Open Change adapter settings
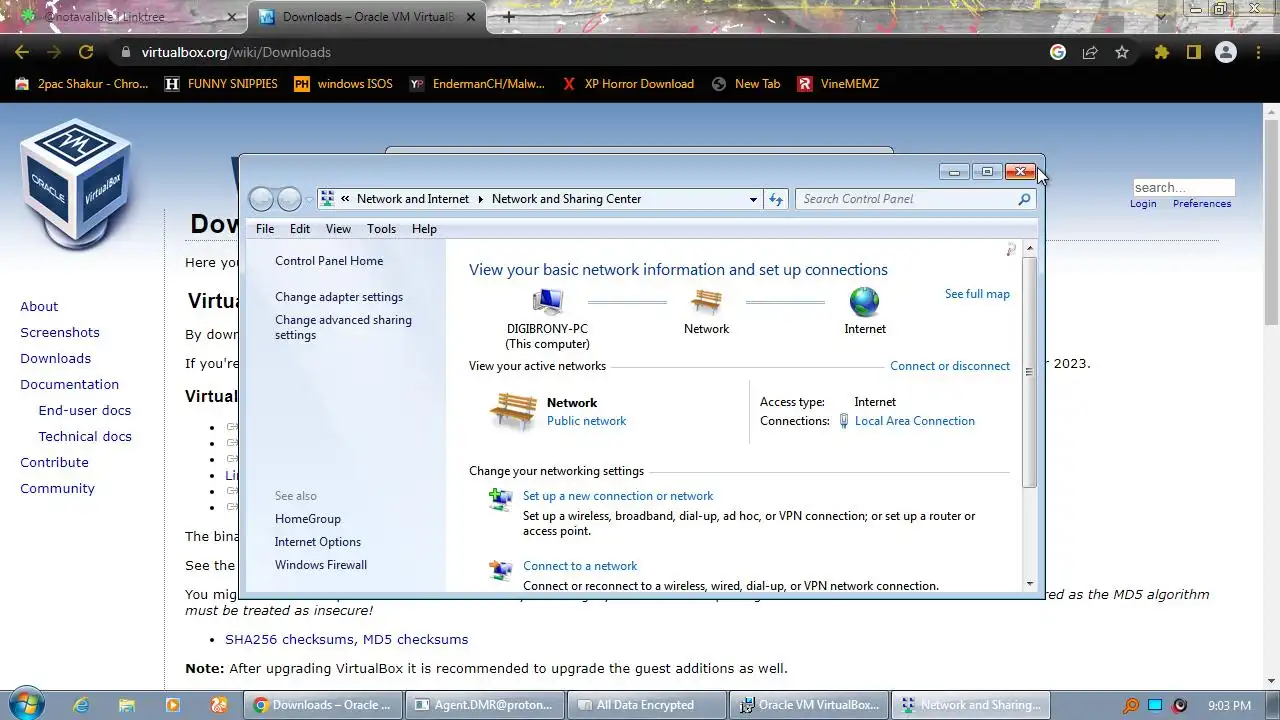 click(339, 297)
